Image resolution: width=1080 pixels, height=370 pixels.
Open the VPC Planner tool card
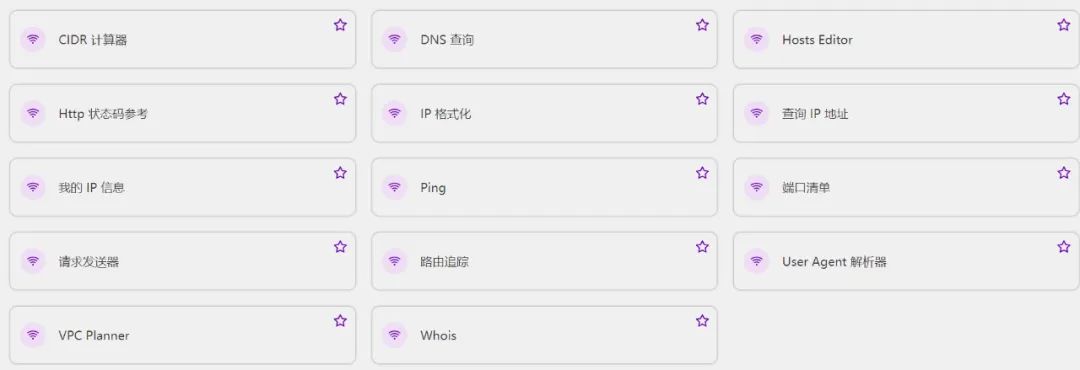click(183, 335)
